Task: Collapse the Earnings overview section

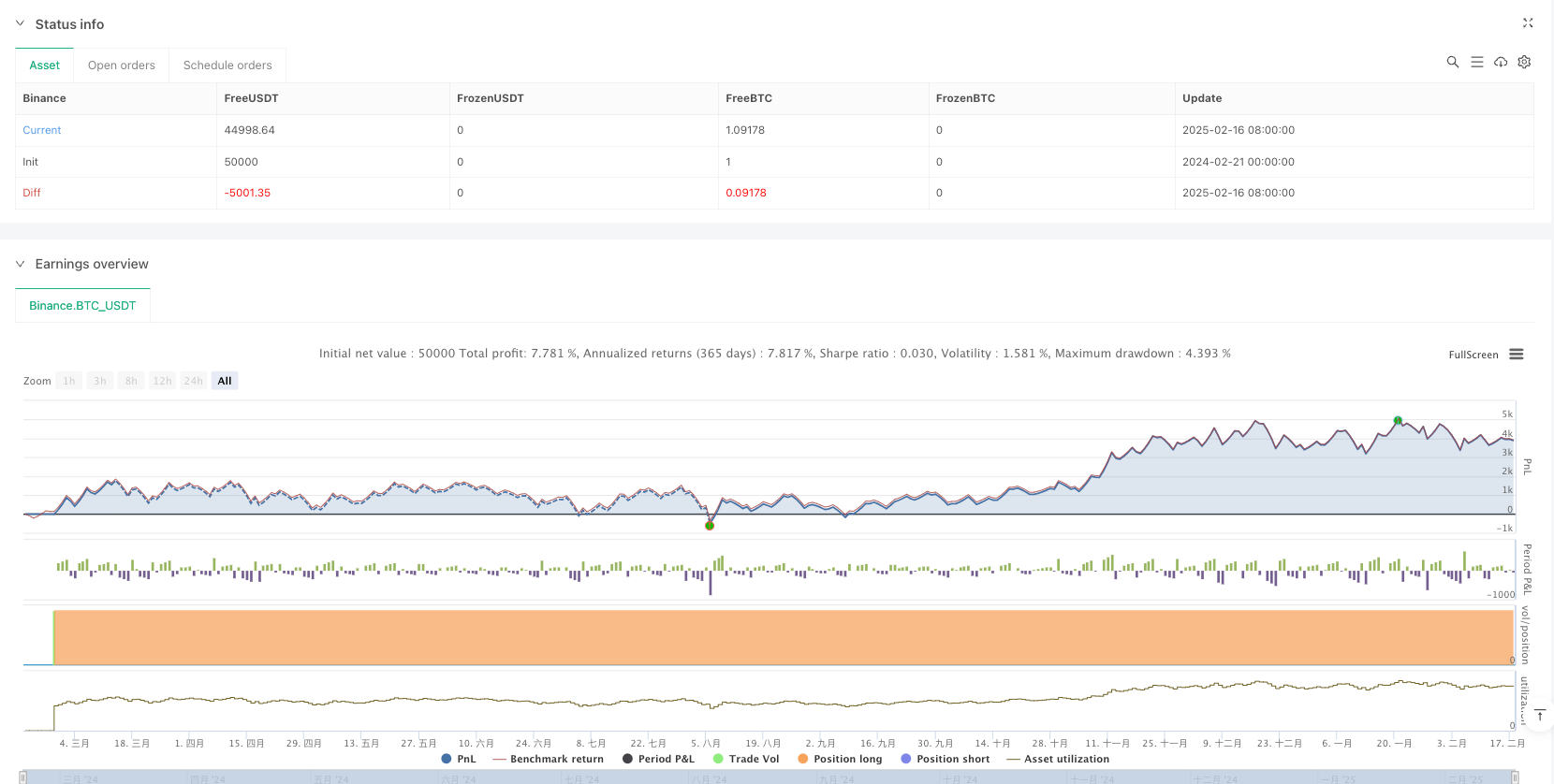Action: [20, 264]
